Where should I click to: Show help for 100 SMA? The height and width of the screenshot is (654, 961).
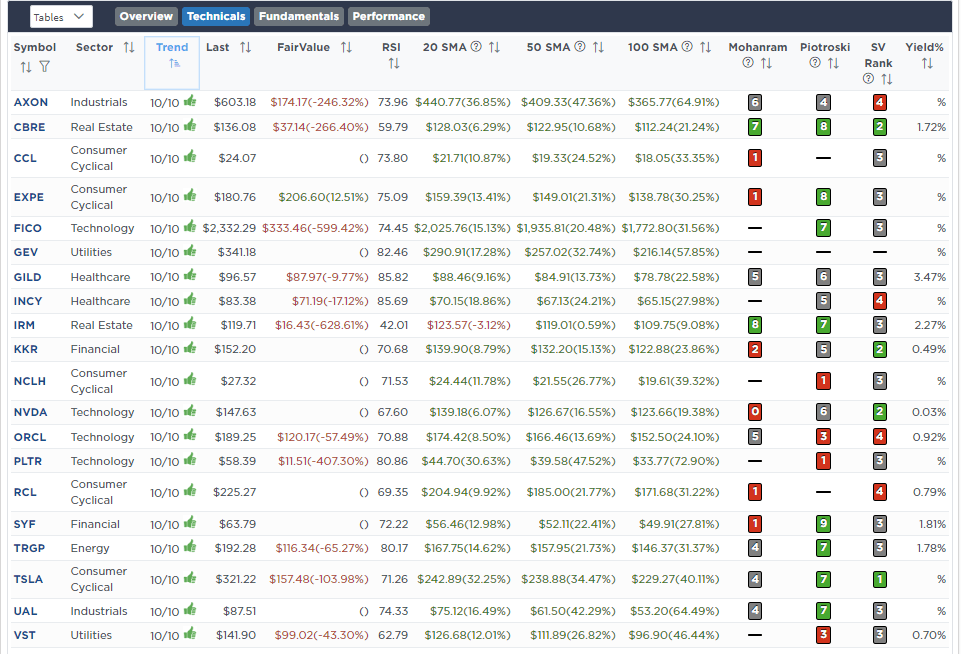(x=687, y=47)
